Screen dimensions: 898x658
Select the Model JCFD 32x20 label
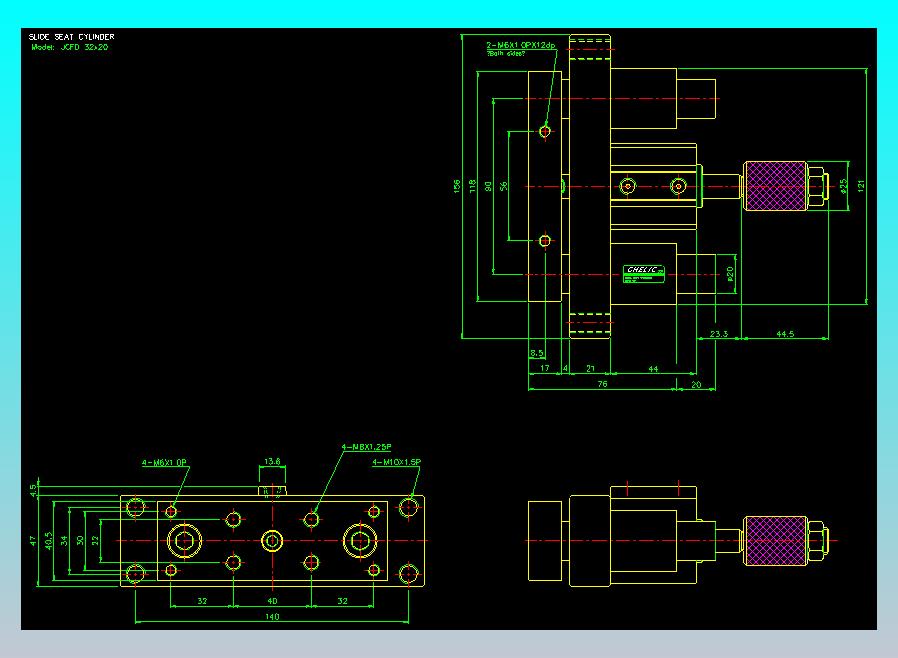[69, 47]
